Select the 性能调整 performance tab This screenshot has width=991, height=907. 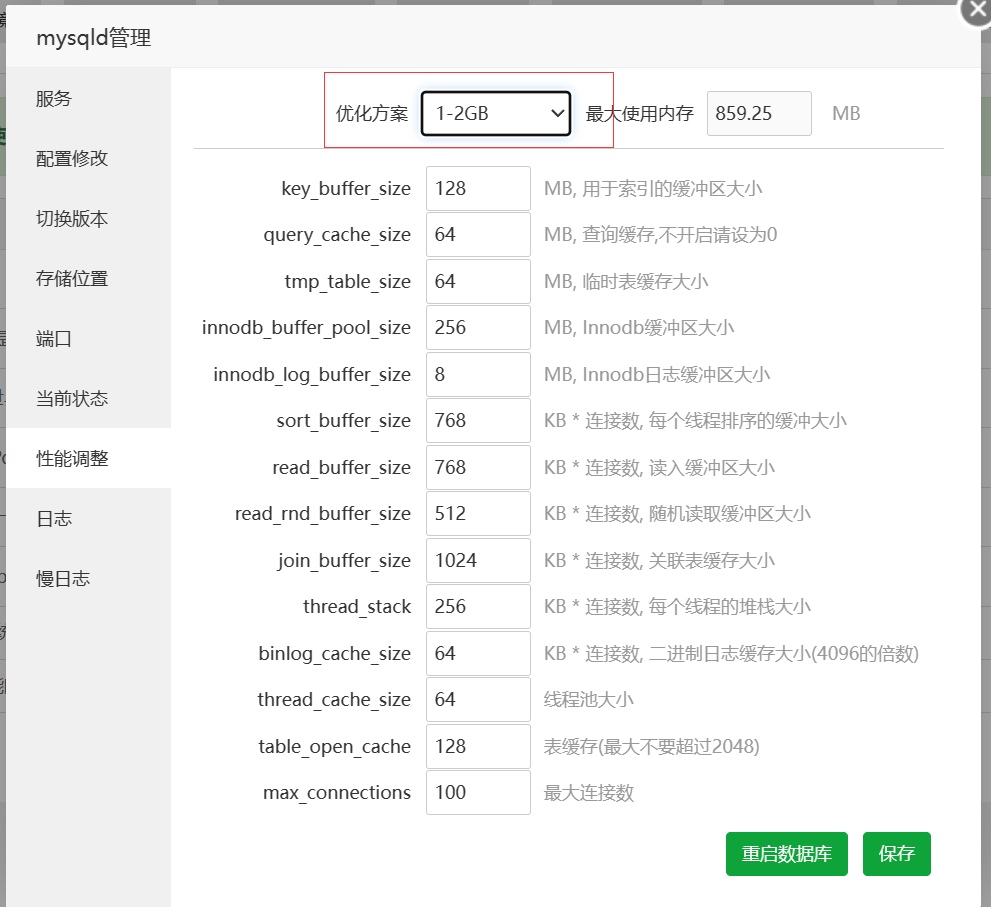point(64,458)
